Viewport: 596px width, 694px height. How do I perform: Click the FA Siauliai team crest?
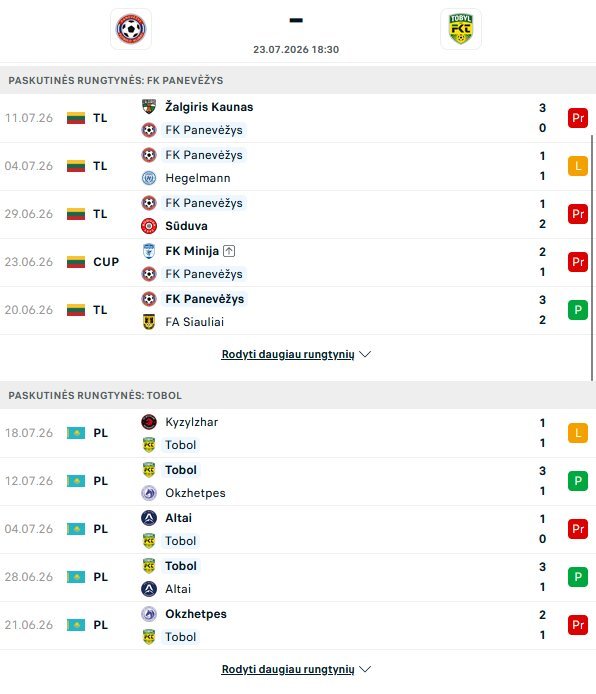click(x=149, y=322)
